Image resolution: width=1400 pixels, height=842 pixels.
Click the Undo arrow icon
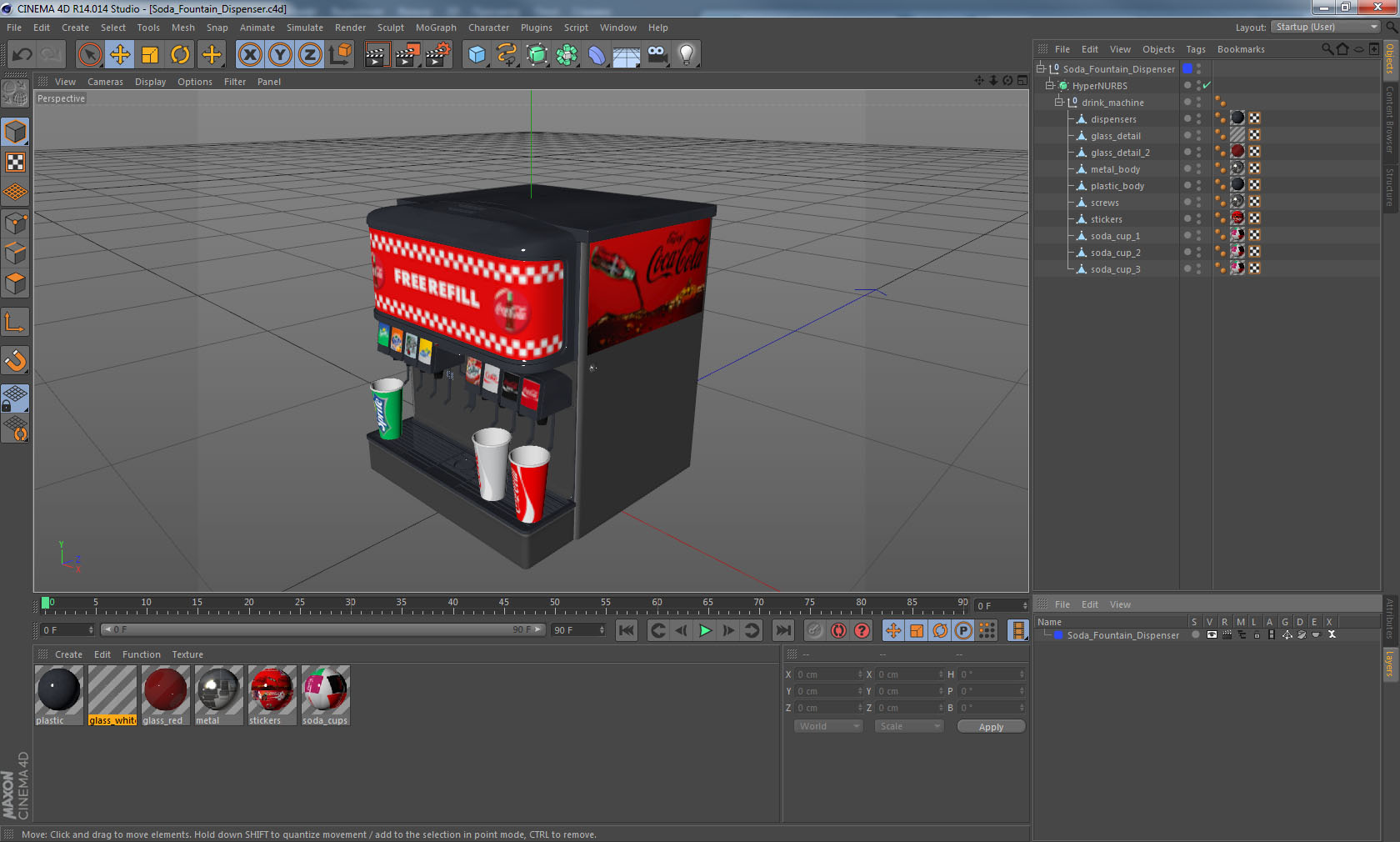[22, 55]
